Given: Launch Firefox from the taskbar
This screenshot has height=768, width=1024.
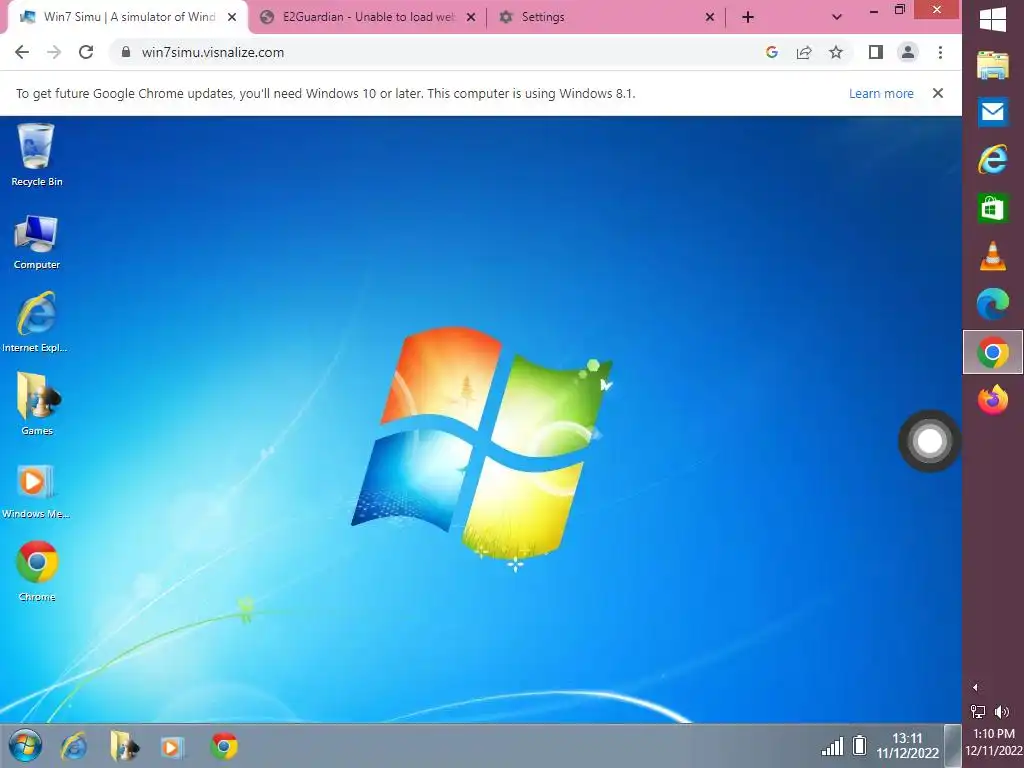Looking at the screenshot, I should click(x=993, y=400).
